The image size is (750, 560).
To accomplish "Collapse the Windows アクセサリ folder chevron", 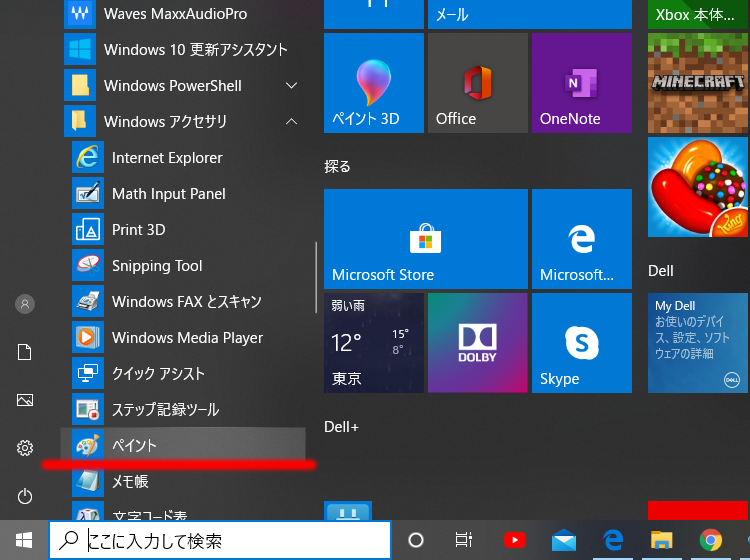I will pos(291,121).
